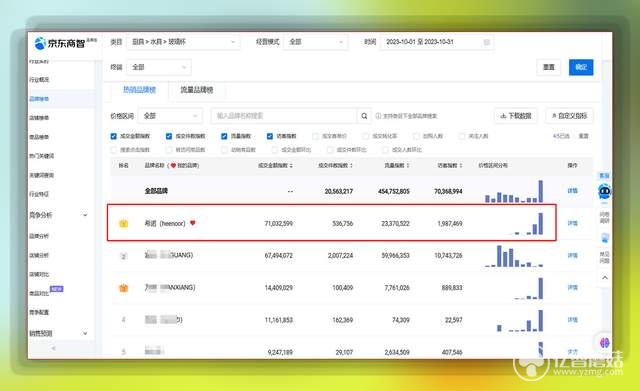
Task: Click the search magnifier icon
Action: pyautogui.click(x=364, y=116)
